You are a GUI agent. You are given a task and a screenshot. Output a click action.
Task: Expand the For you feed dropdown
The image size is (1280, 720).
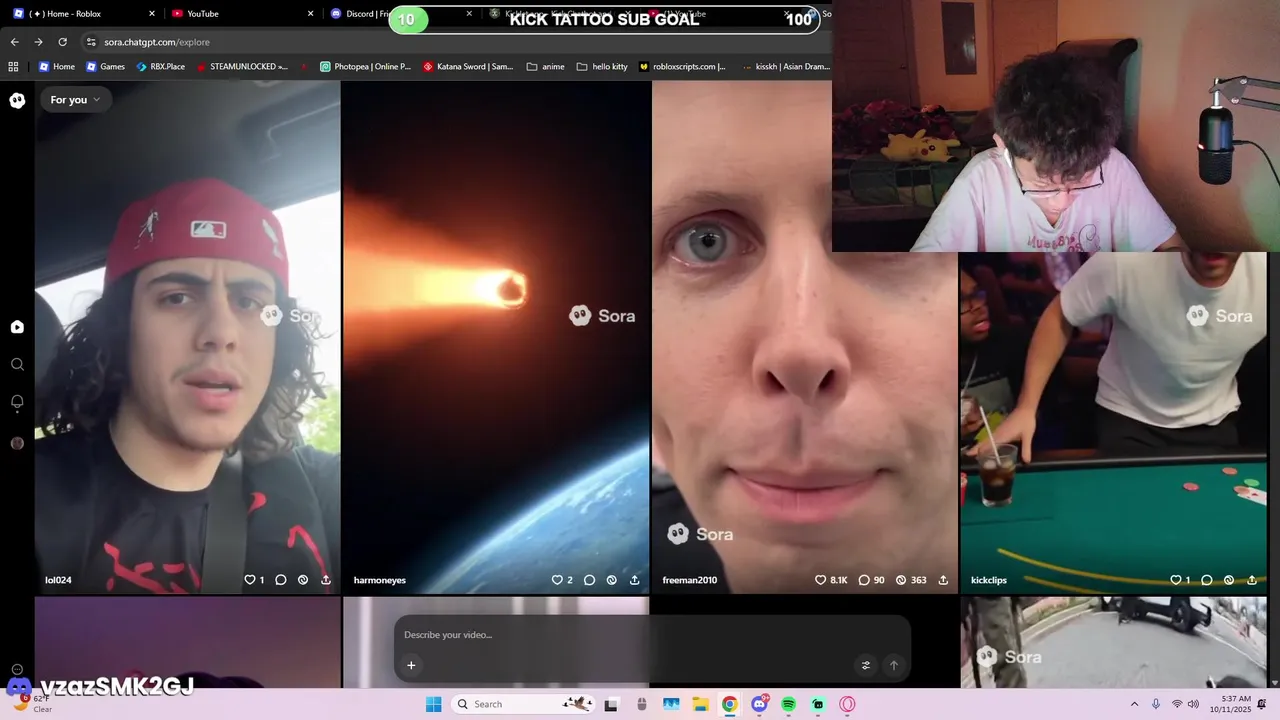75,100
